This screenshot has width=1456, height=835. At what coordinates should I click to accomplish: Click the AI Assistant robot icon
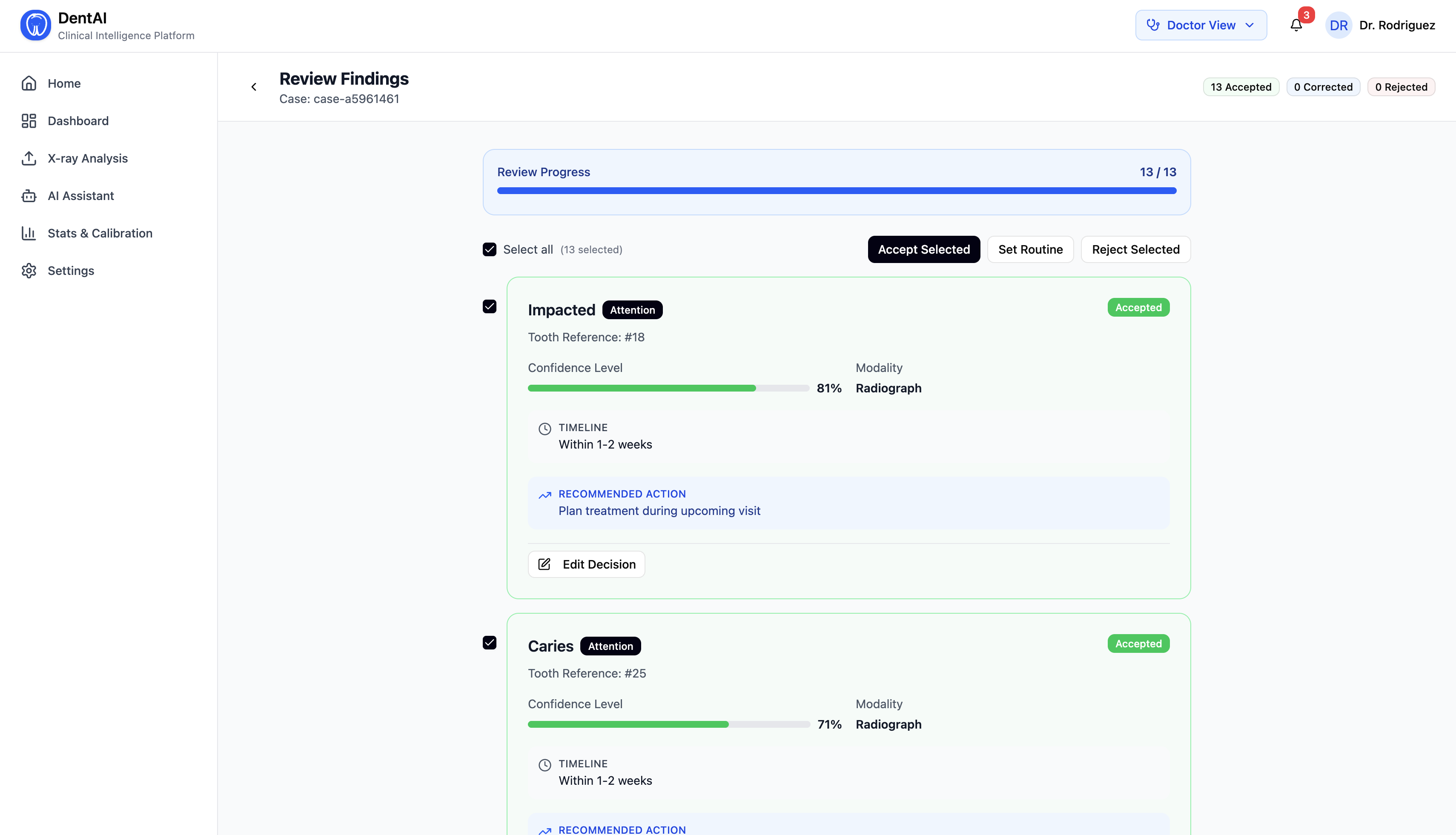click(x=29, y=196)
